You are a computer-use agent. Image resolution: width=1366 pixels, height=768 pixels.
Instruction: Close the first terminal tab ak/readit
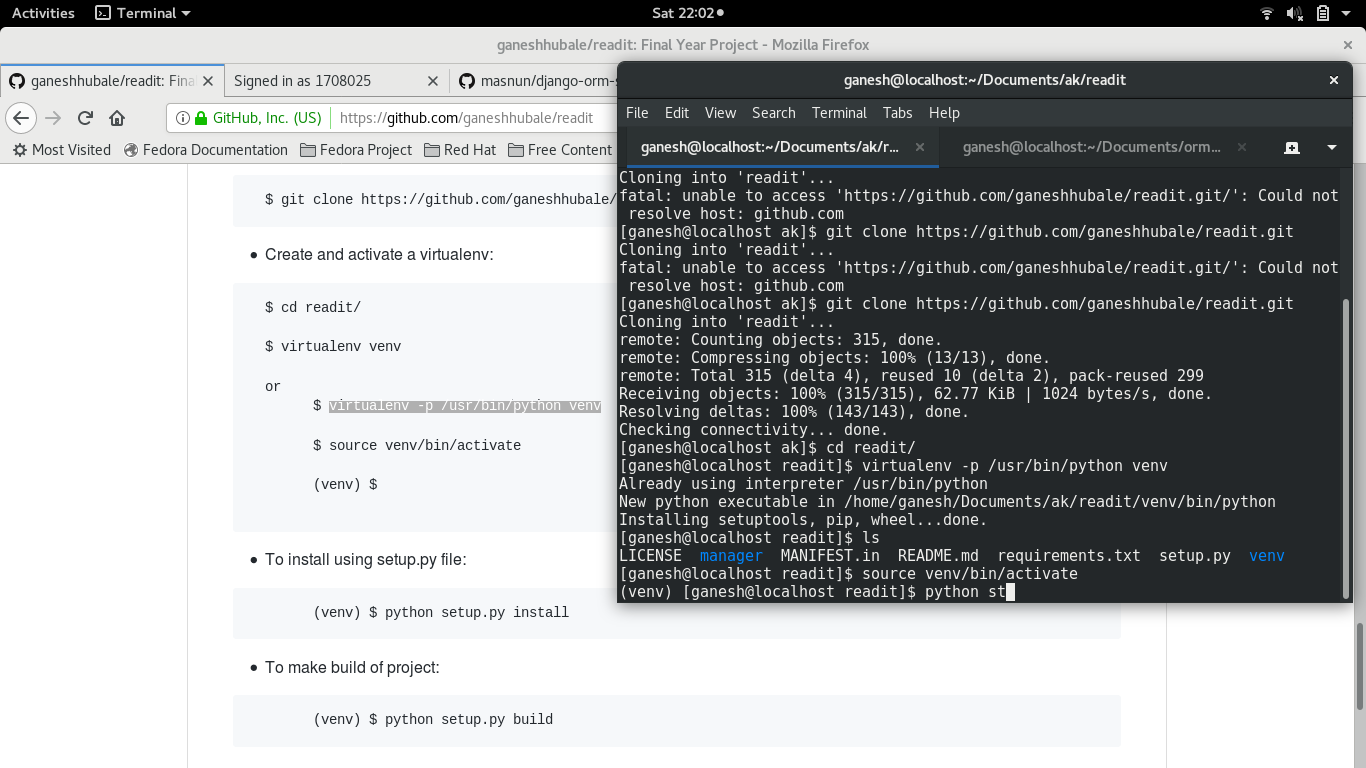click(x=920, y=147)
